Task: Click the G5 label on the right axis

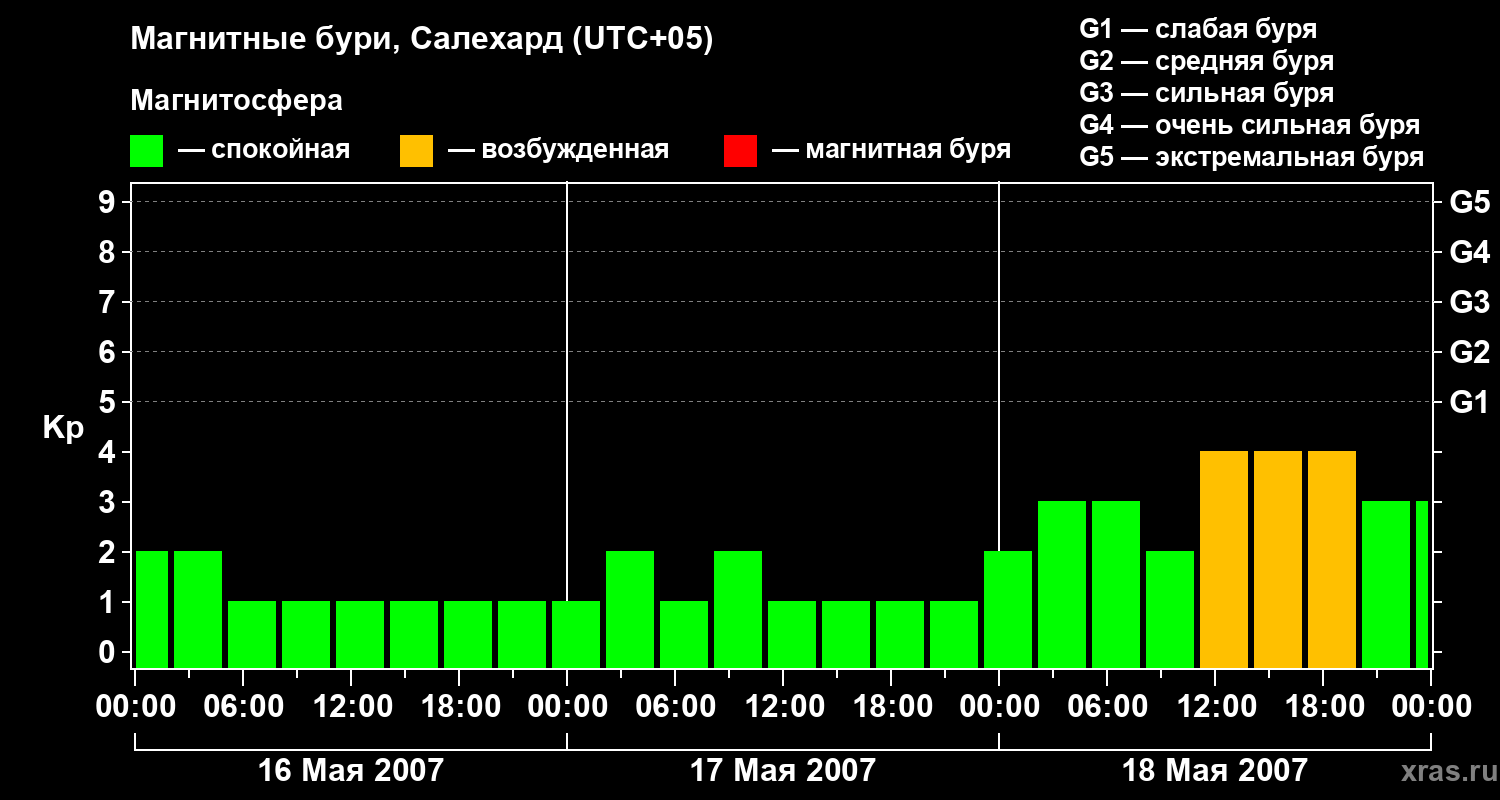Action: [x=1469, y=203]
